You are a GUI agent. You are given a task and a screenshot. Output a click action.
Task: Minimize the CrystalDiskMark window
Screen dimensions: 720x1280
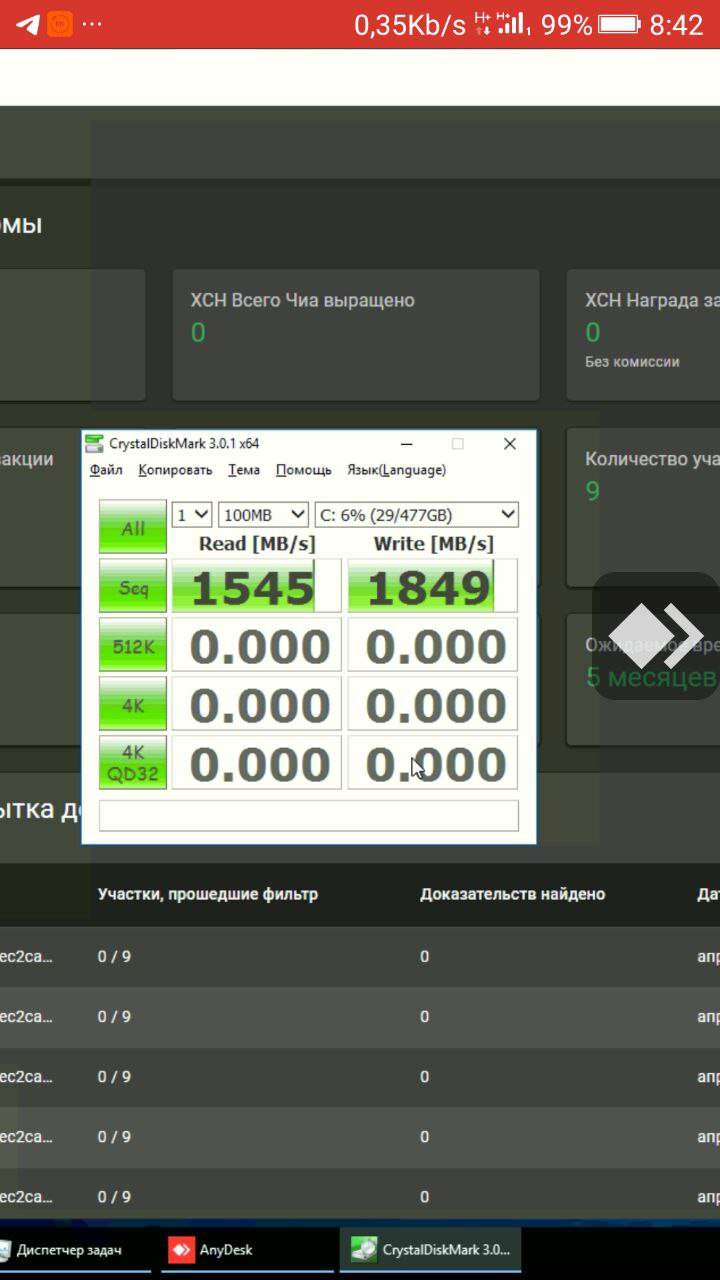[x=407, y=444]
